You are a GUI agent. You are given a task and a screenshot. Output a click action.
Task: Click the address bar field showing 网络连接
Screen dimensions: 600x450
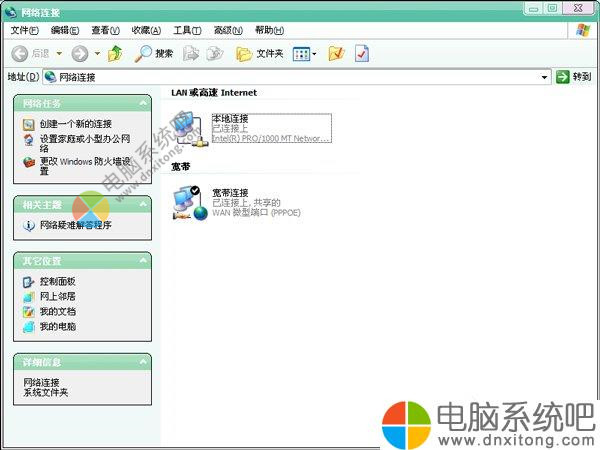click(297, 77)
